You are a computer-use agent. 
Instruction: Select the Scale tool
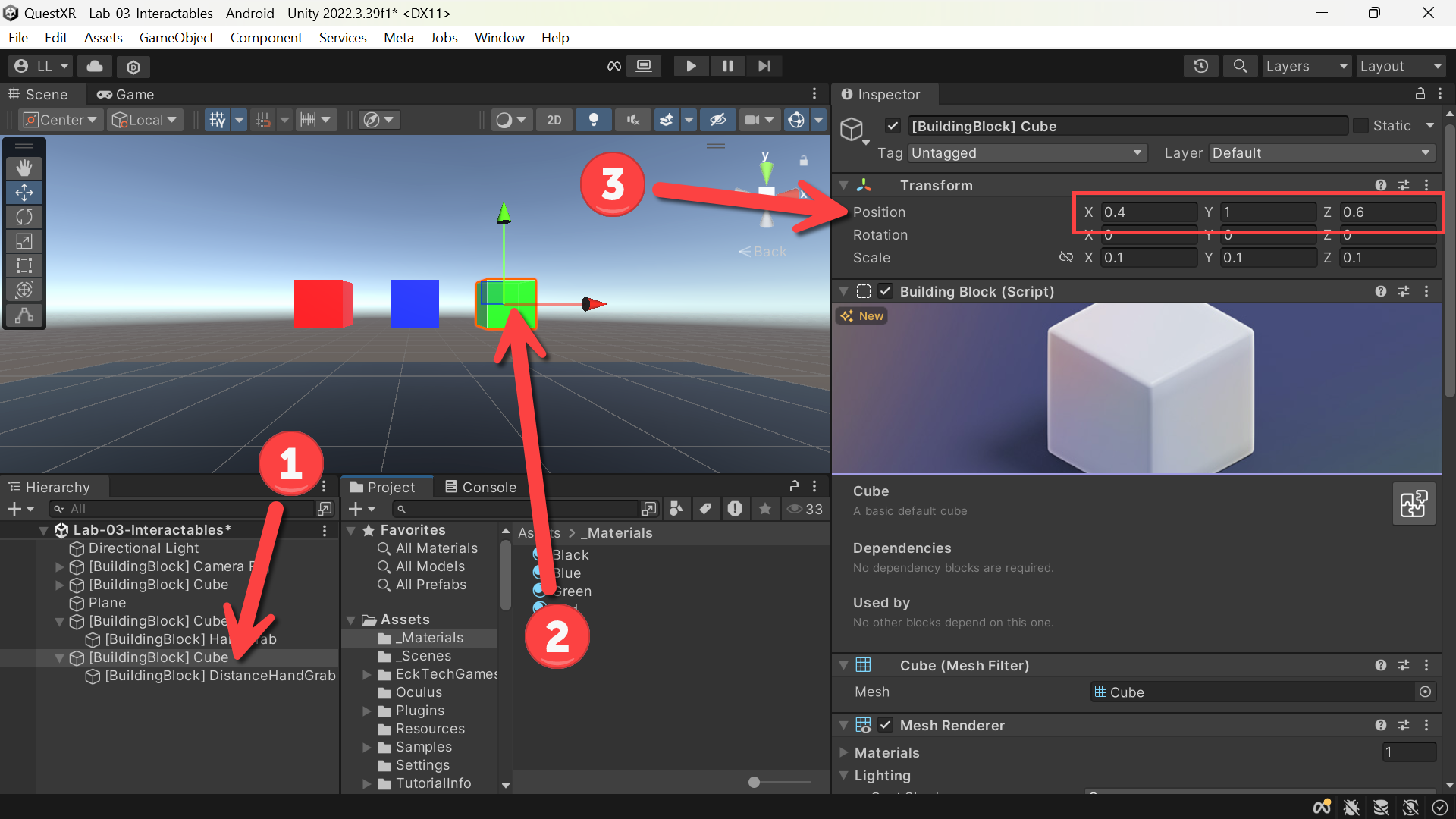point(24,241)
